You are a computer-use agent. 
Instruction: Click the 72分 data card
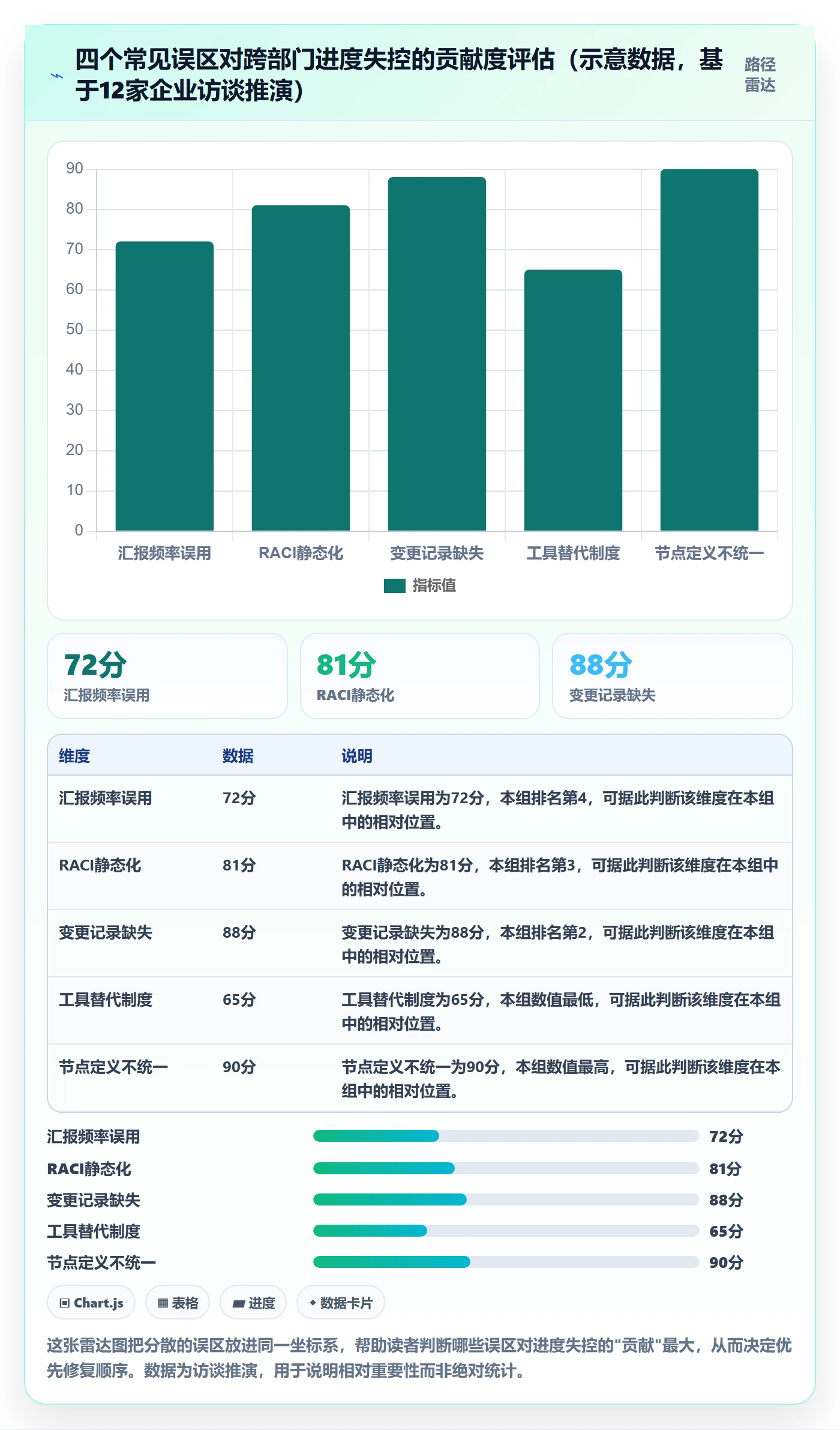tap(167, 676)
